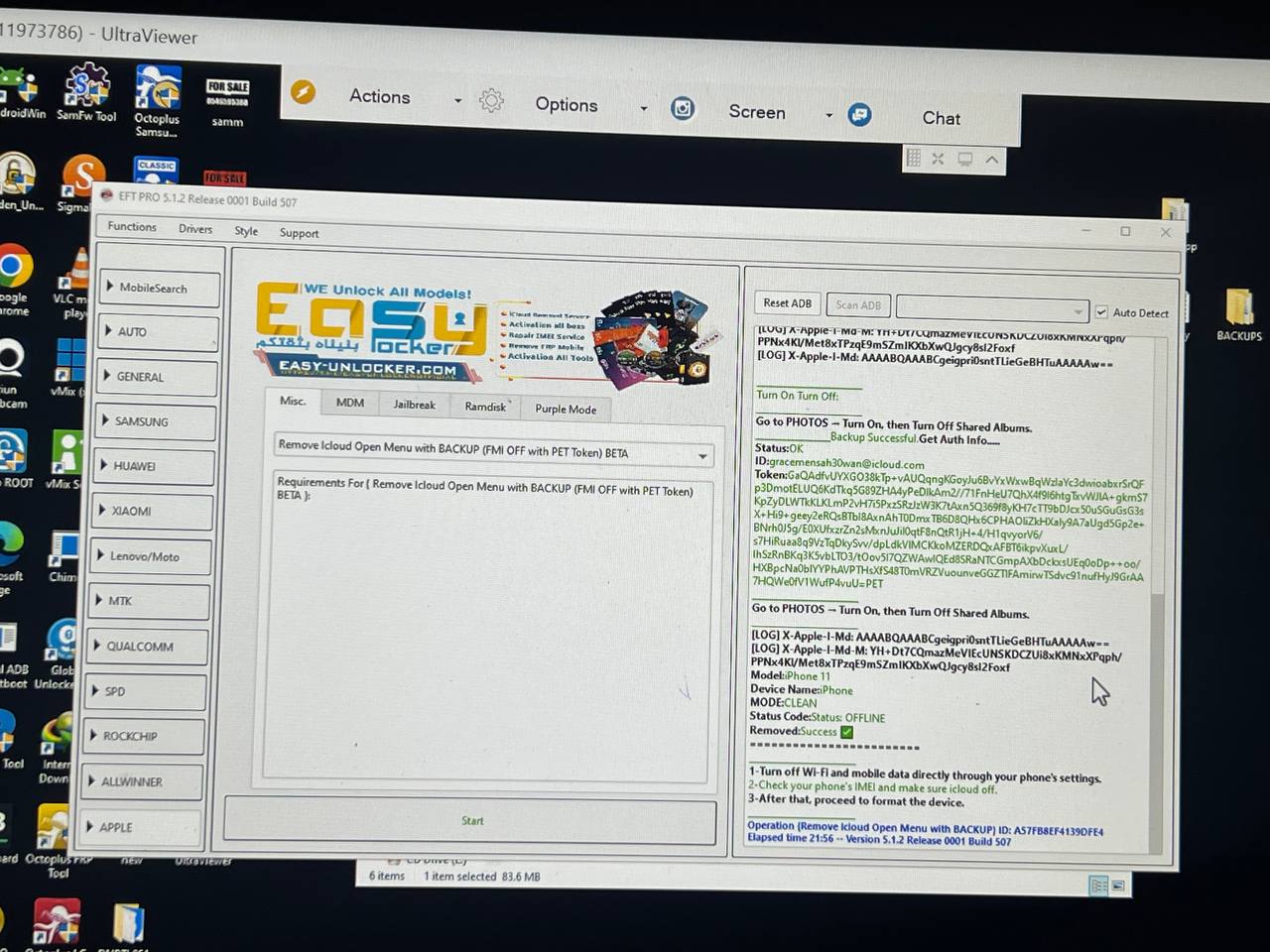Viewport: 1270px width, 952px height.
Task: Open the DroidWin desktop icon
Action: (20, 94)
